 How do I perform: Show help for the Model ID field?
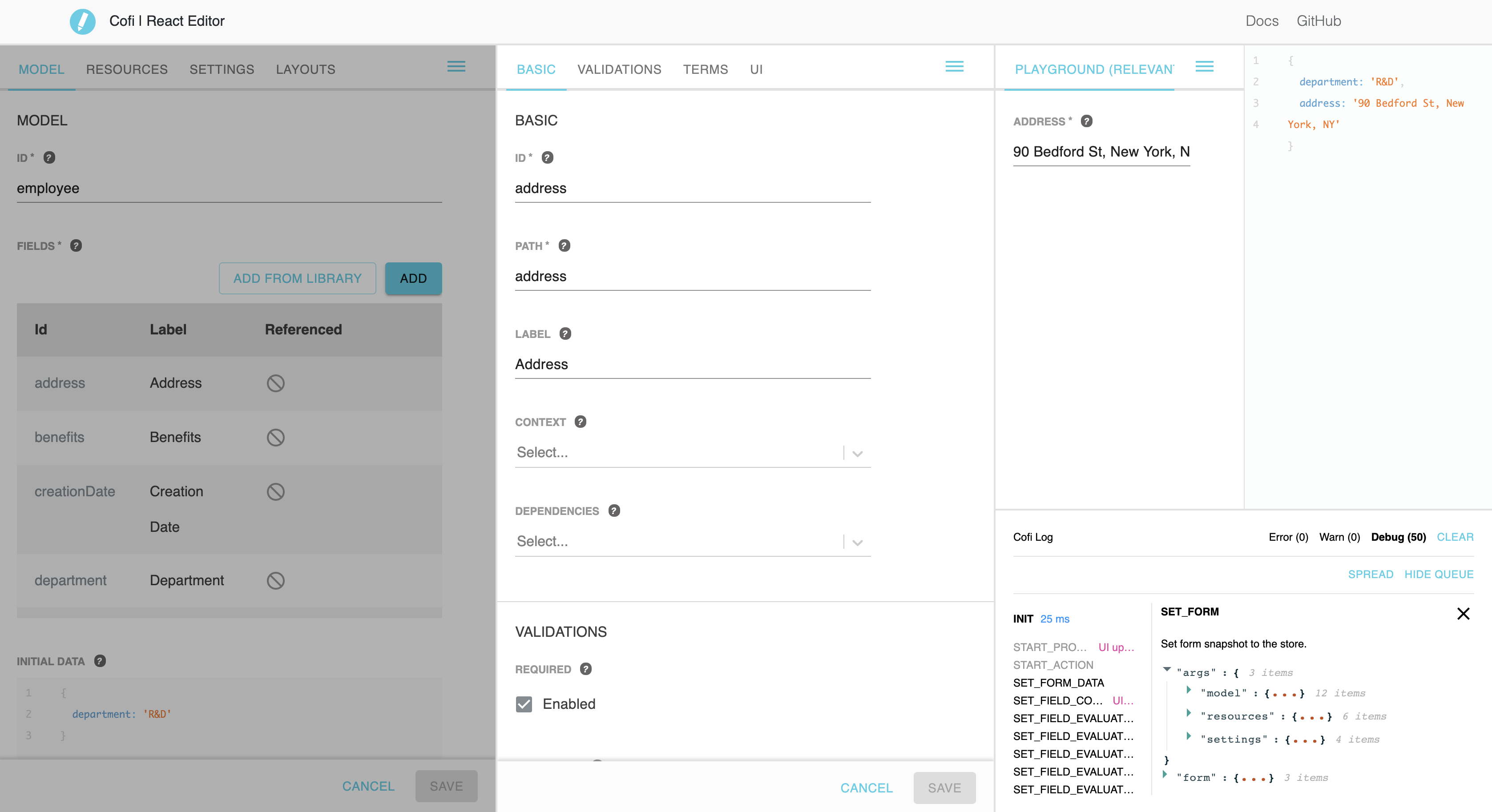tap(49, 157)
